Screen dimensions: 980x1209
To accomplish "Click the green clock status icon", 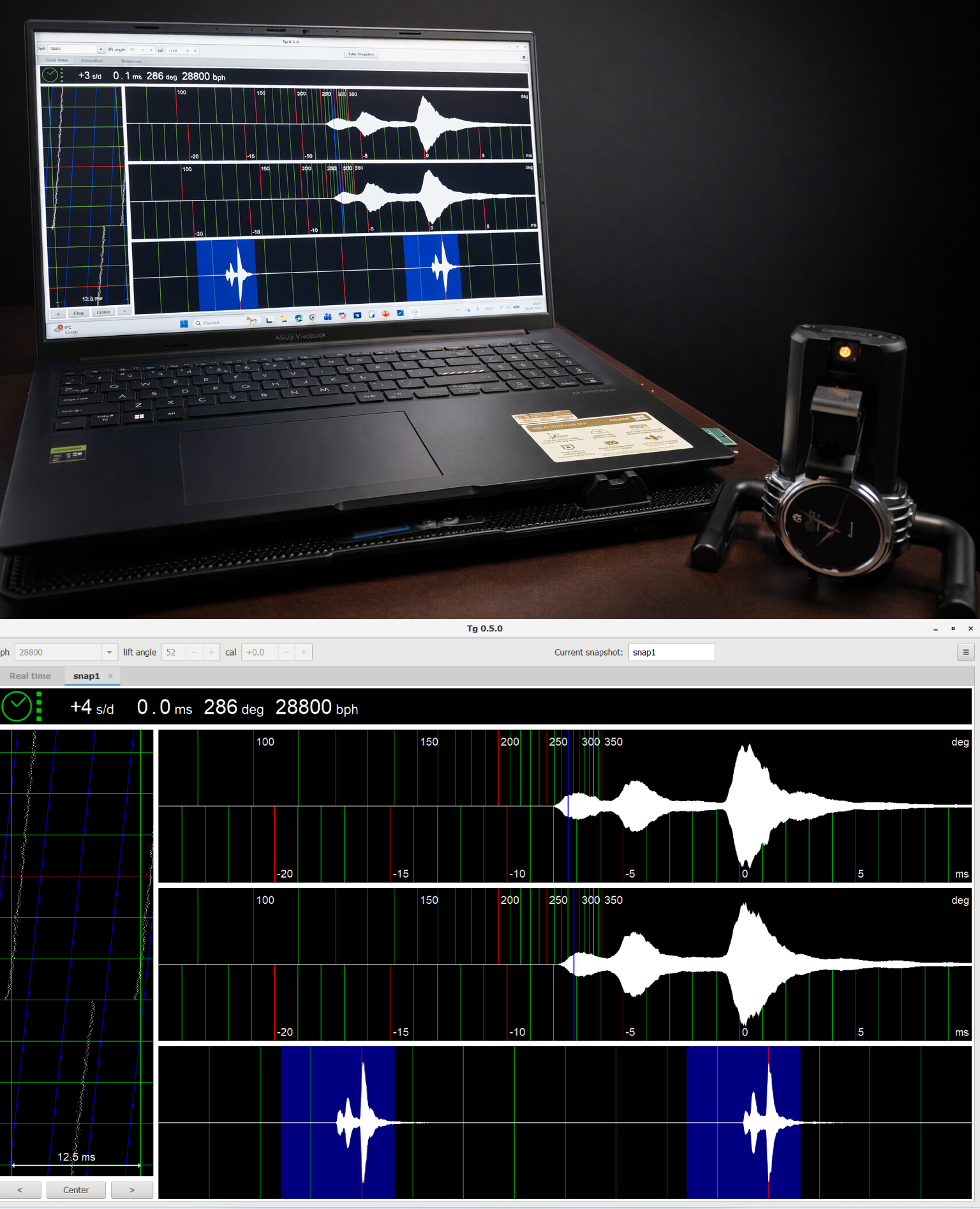I will 17,707.
